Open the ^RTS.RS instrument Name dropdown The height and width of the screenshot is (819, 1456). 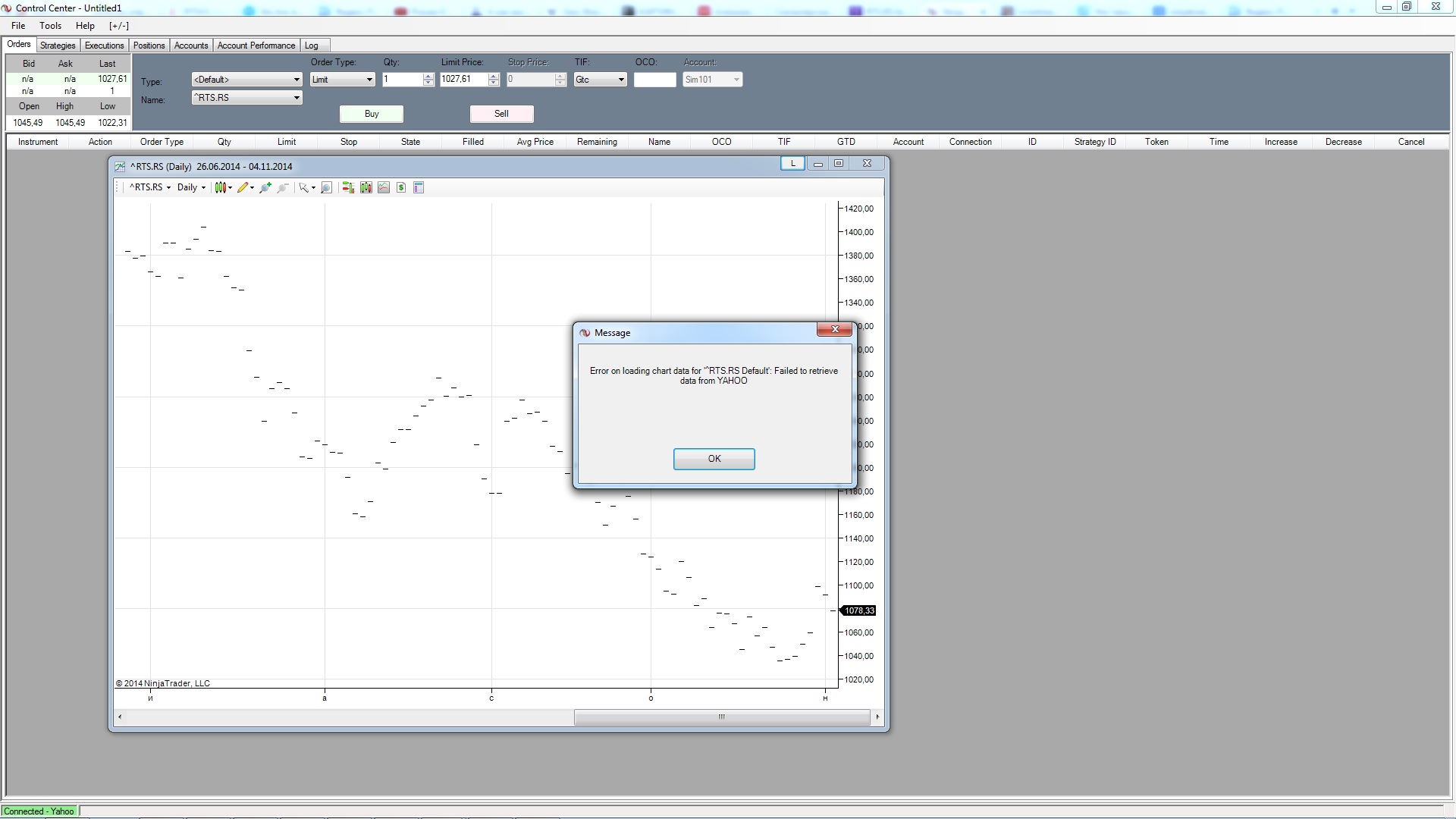[x=246, y=98]
